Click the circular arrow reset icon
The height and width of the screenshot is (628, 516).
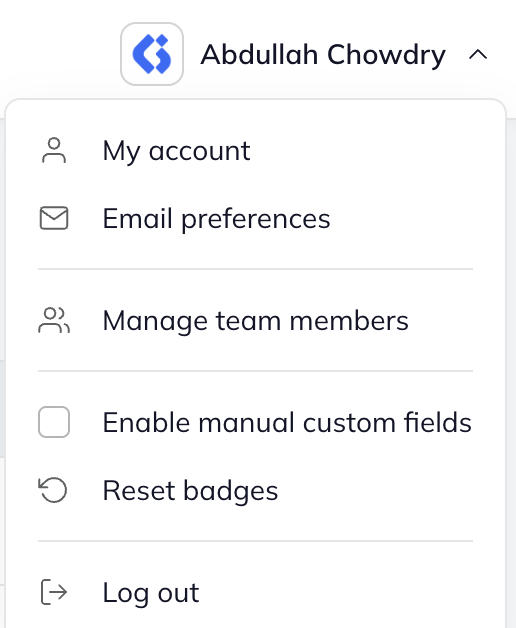click(53, 490)
